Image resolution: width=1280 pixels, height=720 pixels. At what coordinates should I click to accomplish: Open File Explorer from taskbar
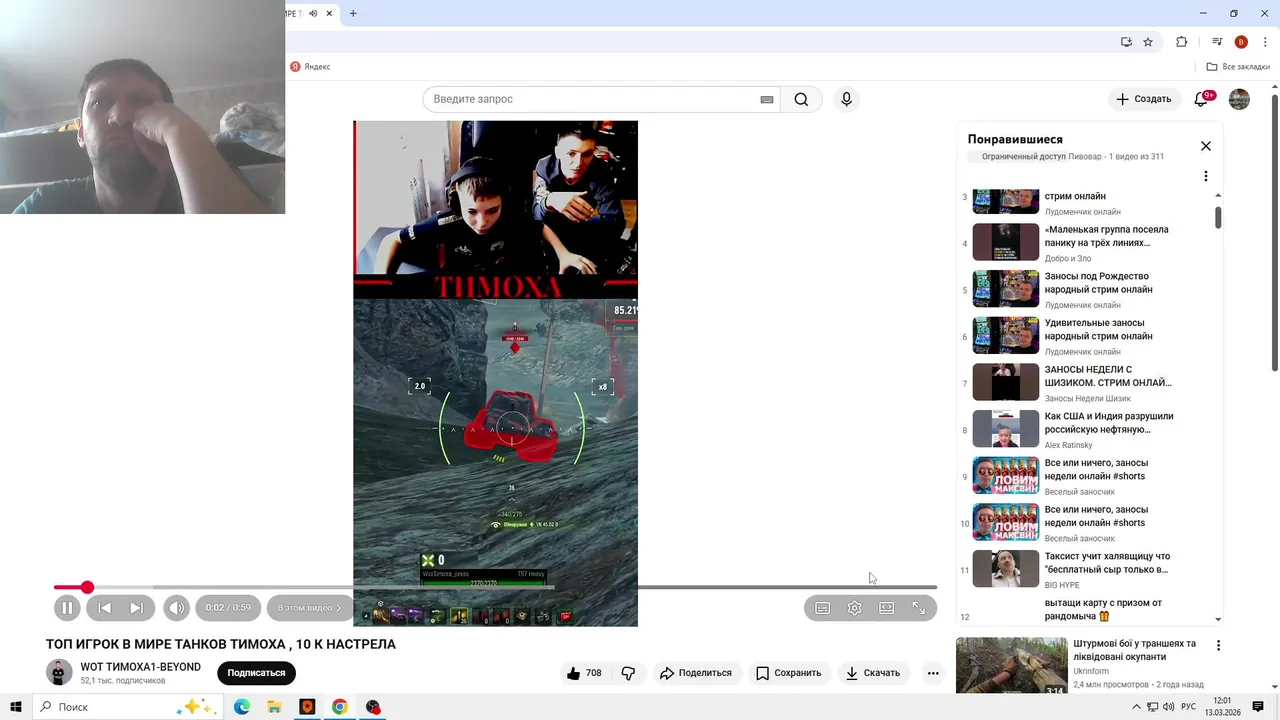274,707
